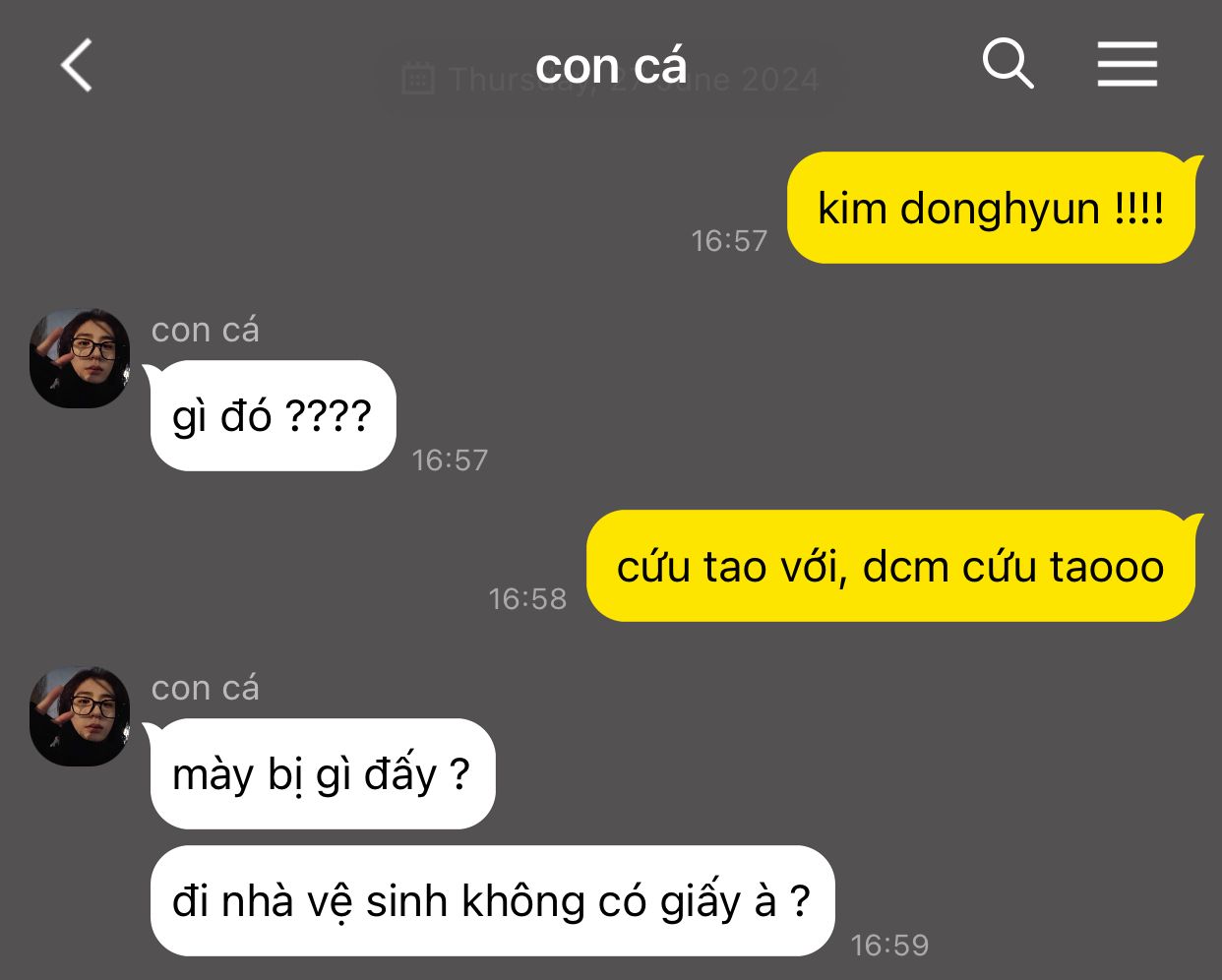
Task: Open con cá's avatar beside 'gì đó ????'
Action: (80, 358)
